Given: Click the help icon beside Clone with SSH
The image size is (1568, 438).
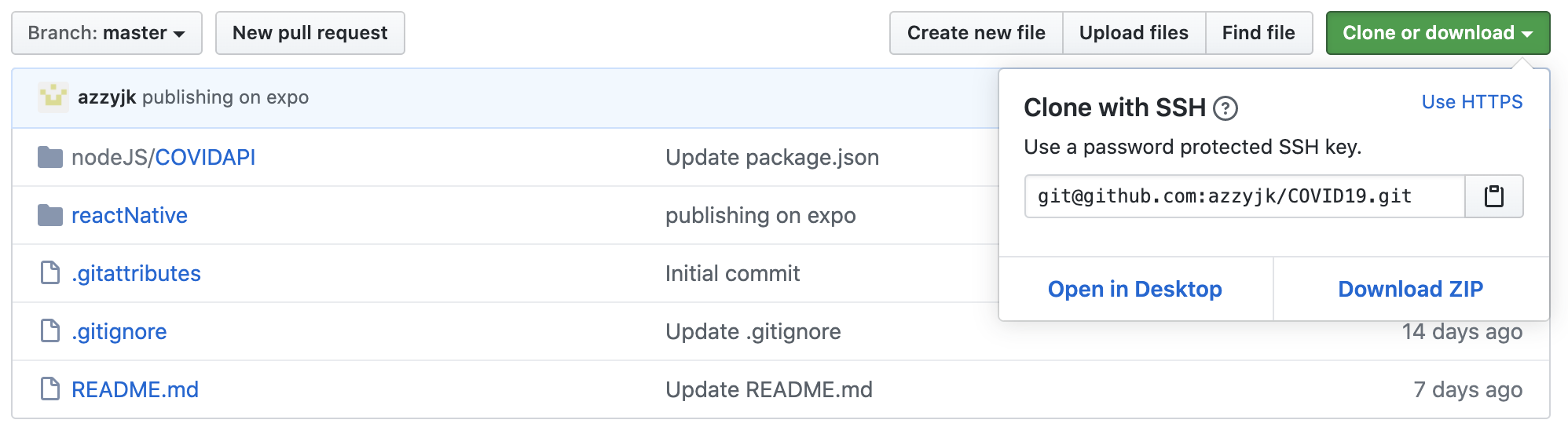Looking at the screenshot, I should click(1225, 108).
